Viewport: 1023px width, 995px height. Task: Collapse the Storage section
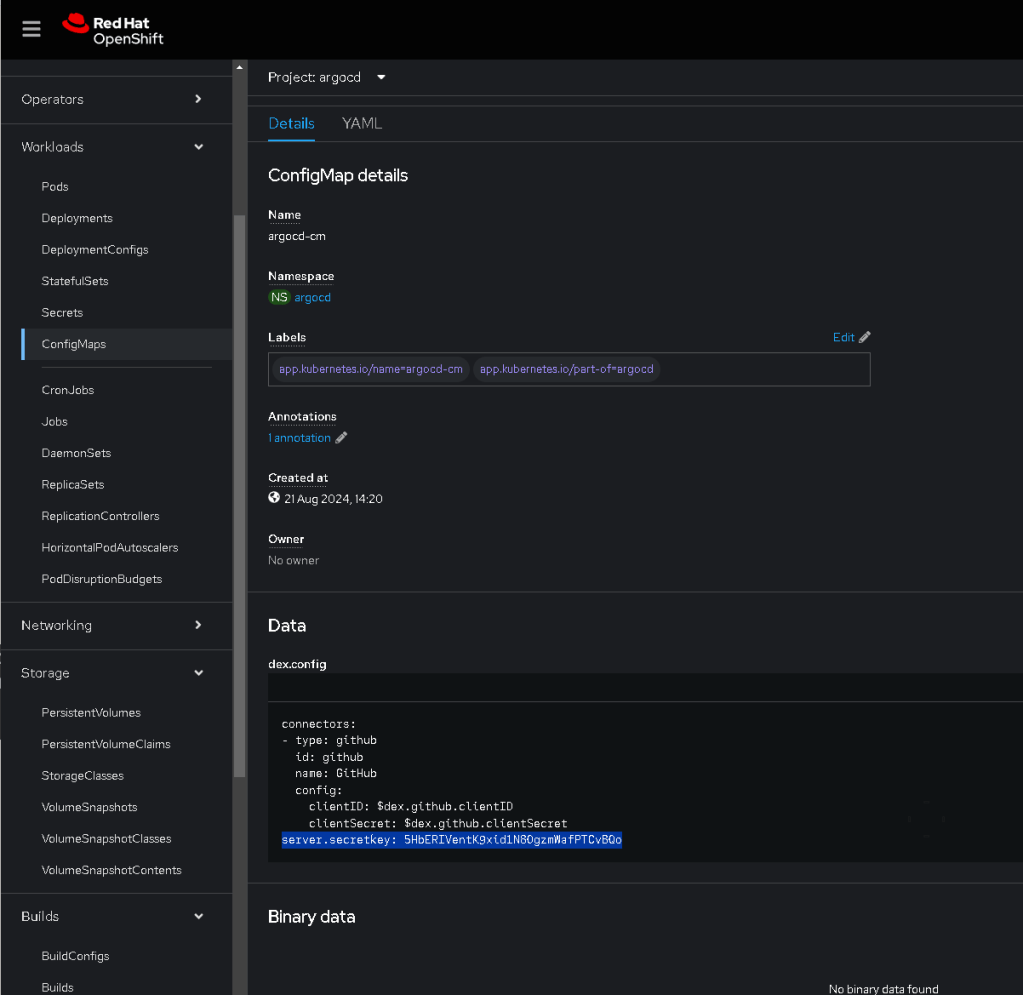(116, 673)
